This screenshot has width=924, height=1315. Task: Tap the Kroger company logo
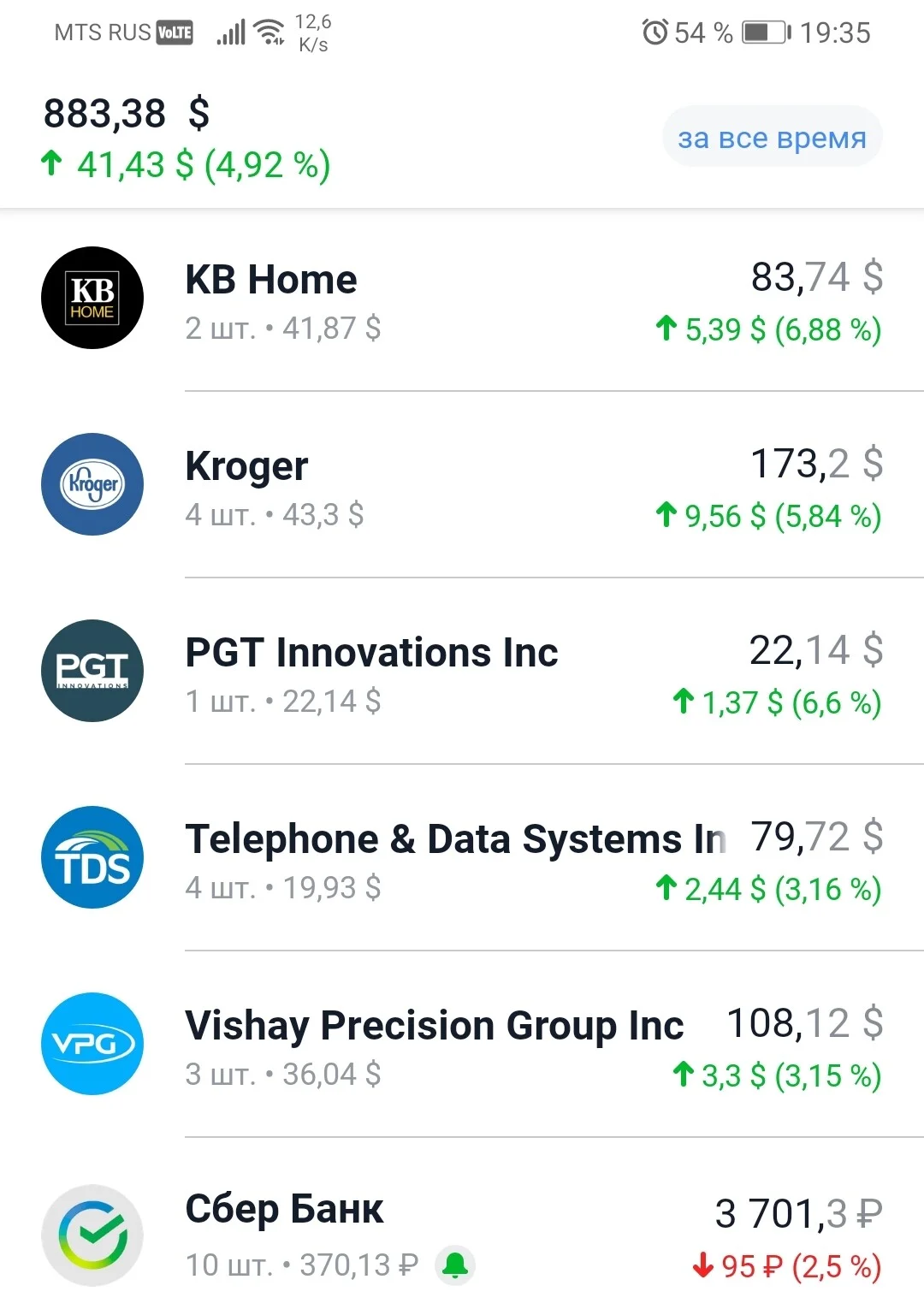click(92, 484)
